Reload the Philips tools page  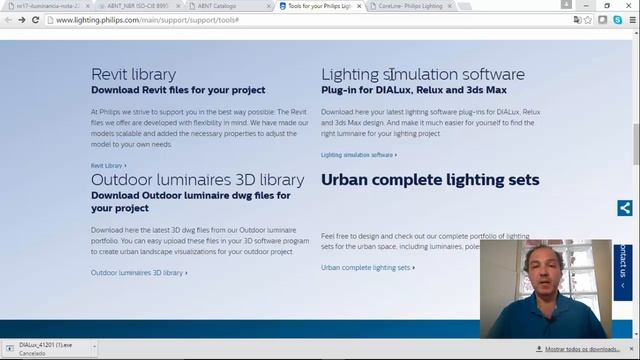tap(36, 20)
